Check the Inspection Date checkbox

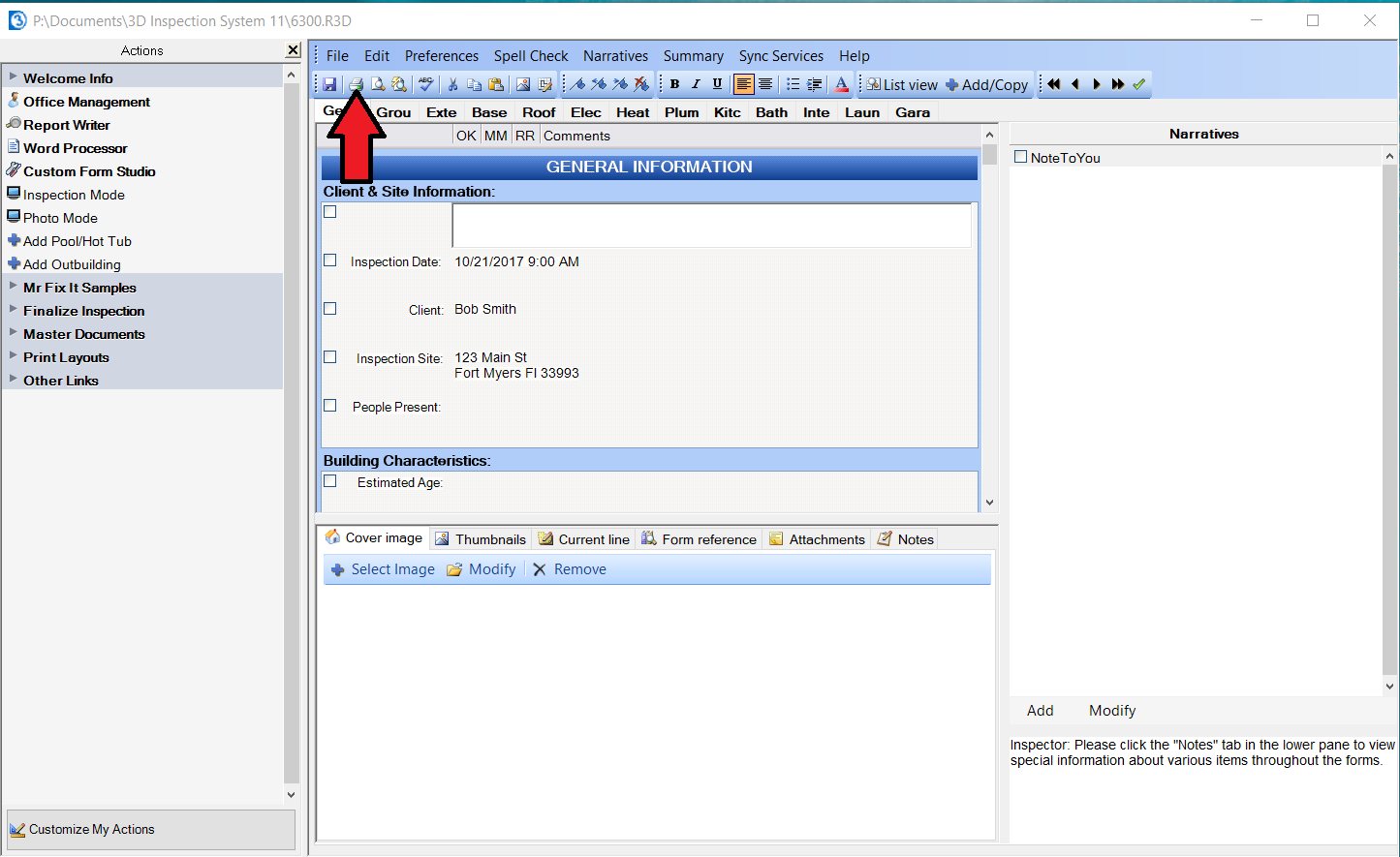(330, 260)
